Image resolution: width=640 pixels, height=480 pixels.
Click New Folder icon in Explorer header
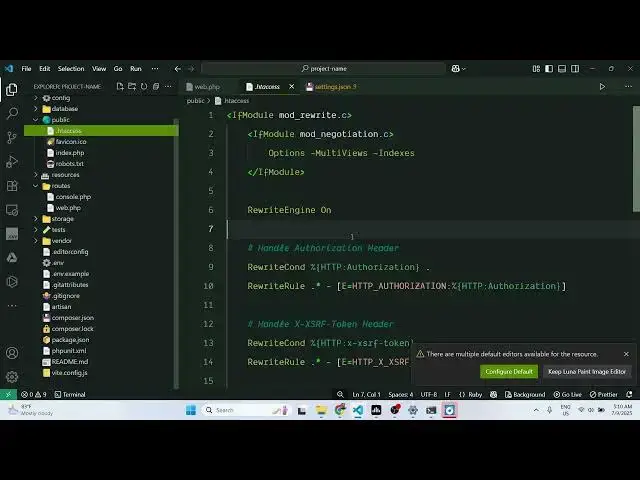132,87
